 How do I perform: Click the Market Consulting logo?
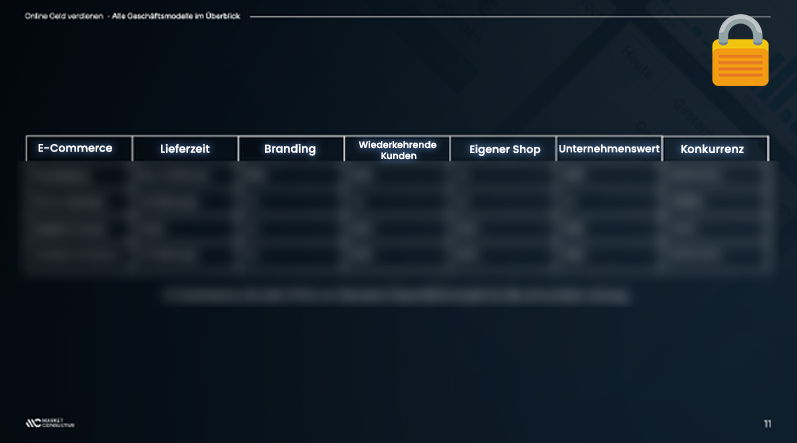[x=50, y=423]
